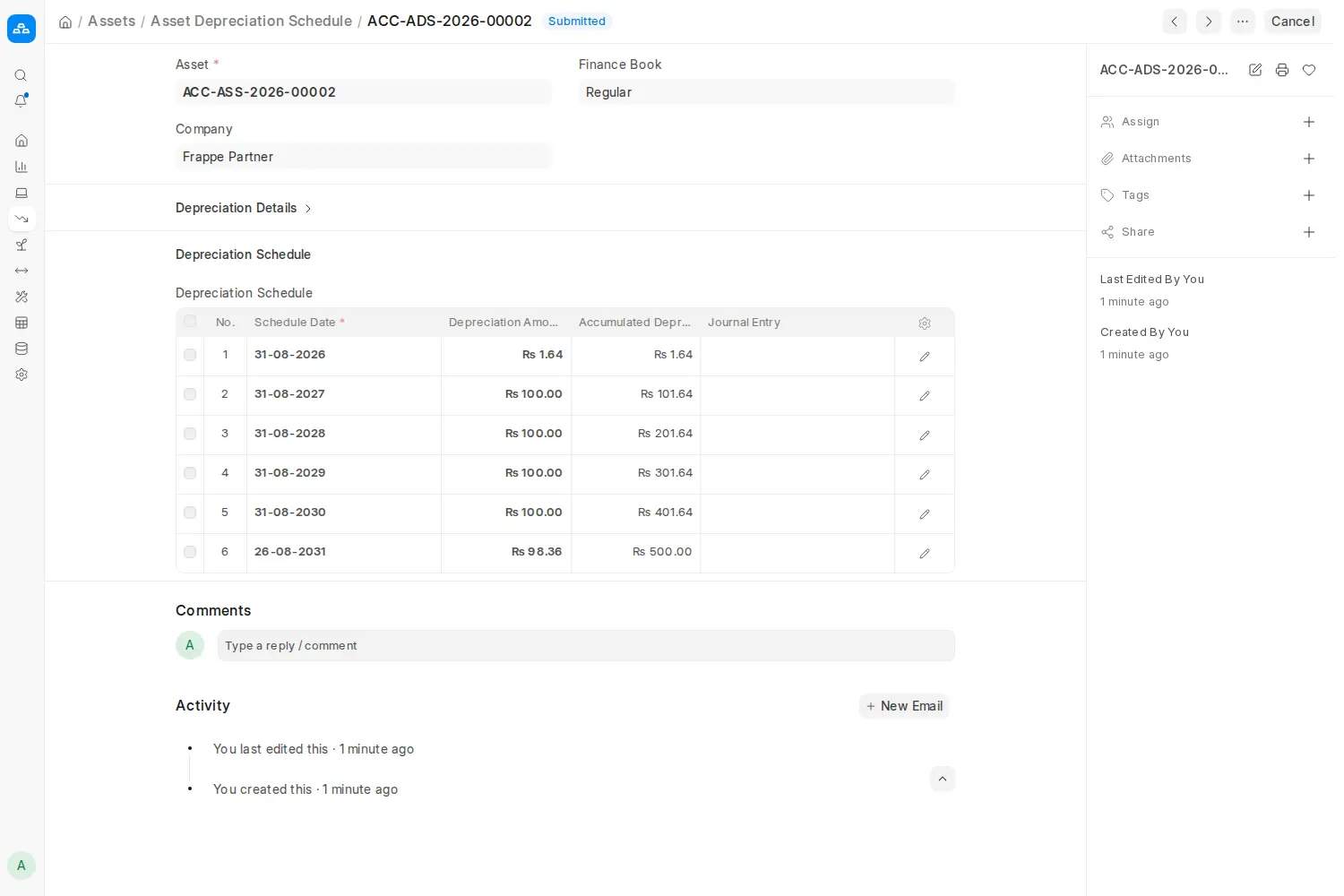
Task: Open the table grid sidebar icon
Action: click(x=22, y=323)
